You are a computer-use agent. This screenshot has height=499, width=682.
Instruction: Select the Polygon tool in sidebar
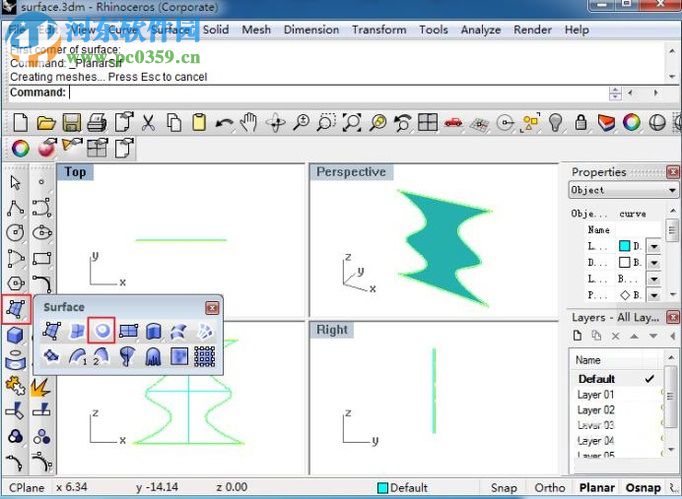[16, 283]
